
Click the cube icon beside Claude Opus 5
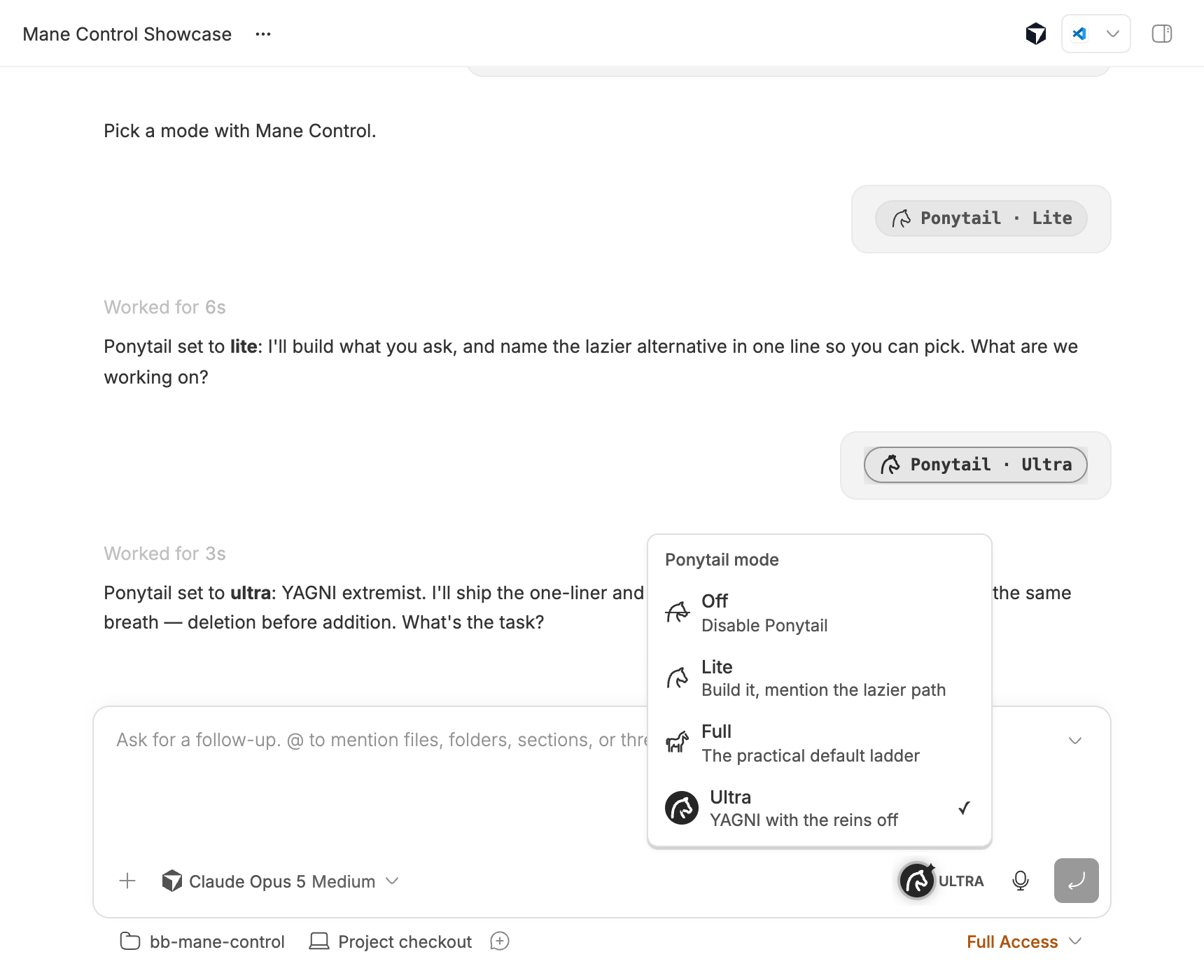[x=171, y=881]
